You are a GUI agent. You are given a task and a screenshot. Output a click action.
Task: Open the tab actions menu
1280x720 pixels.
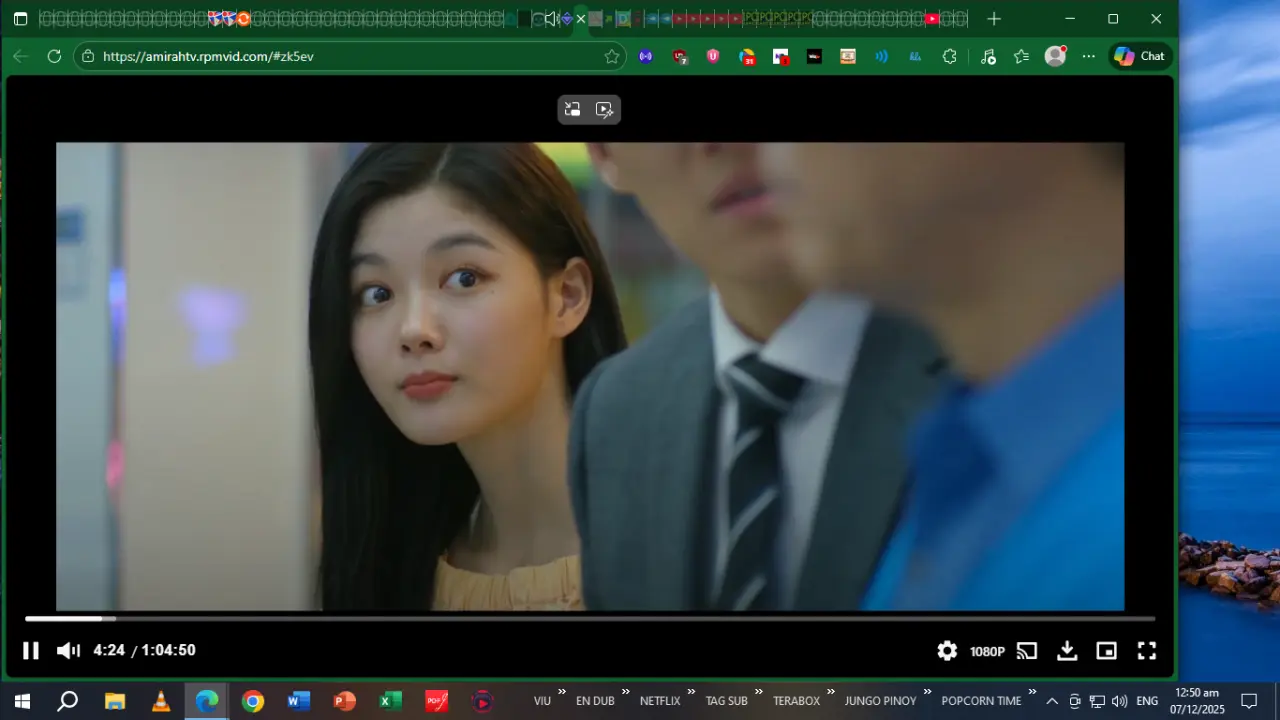20,19
